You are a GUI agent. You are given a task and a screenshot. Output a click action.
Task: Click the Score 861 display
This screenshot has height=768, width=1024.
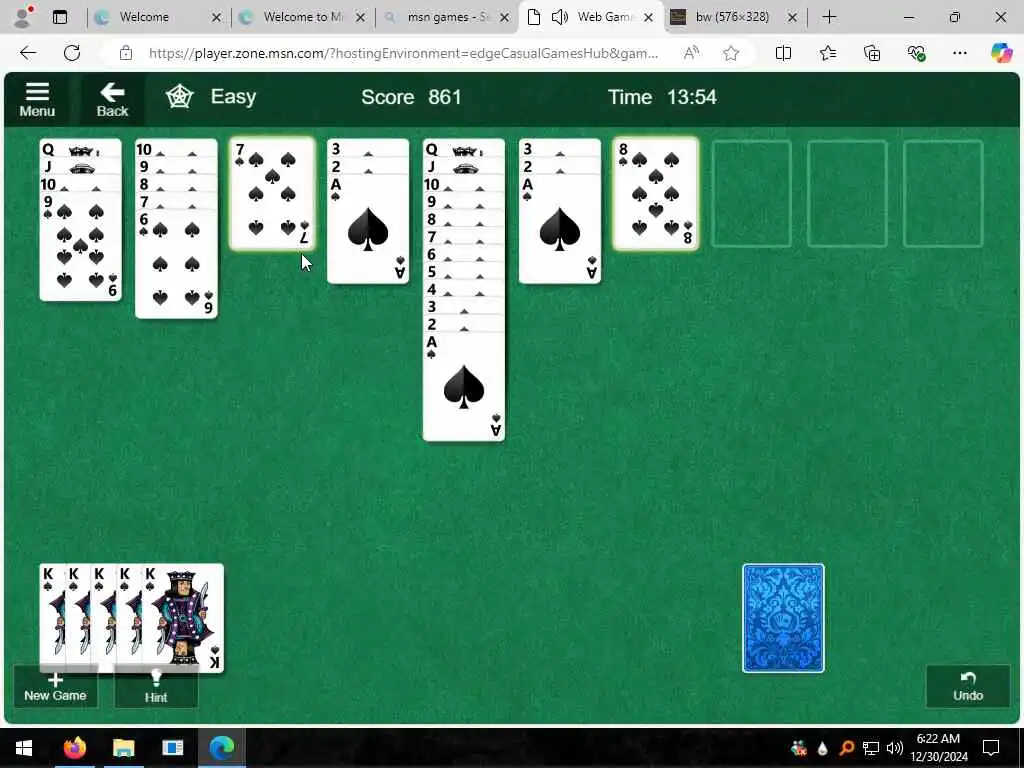[x=411, y=97]
